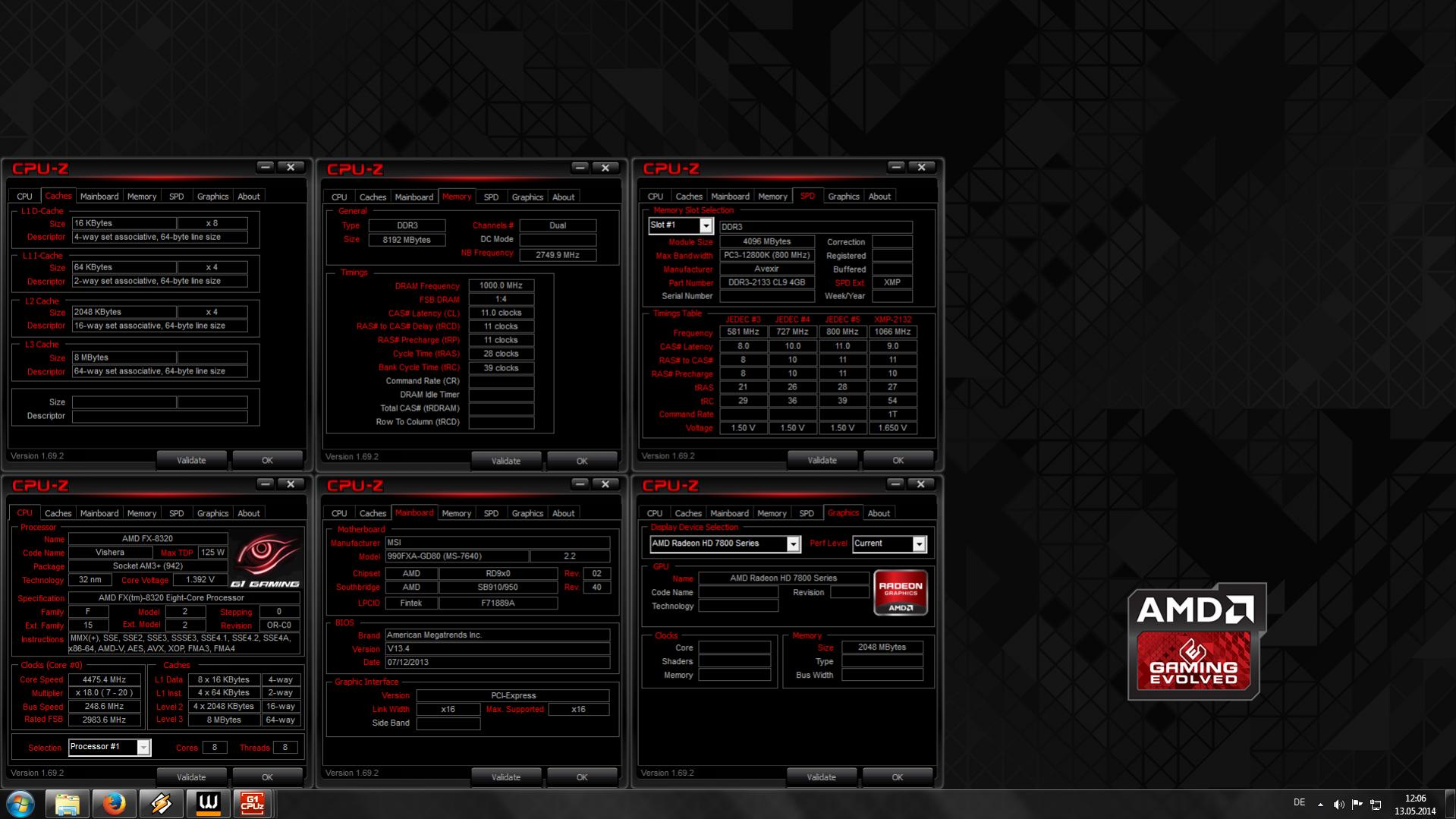1456x819 pixels.
Task: Show hidden tray icons arrow
Action: [x=1320, y=805]
